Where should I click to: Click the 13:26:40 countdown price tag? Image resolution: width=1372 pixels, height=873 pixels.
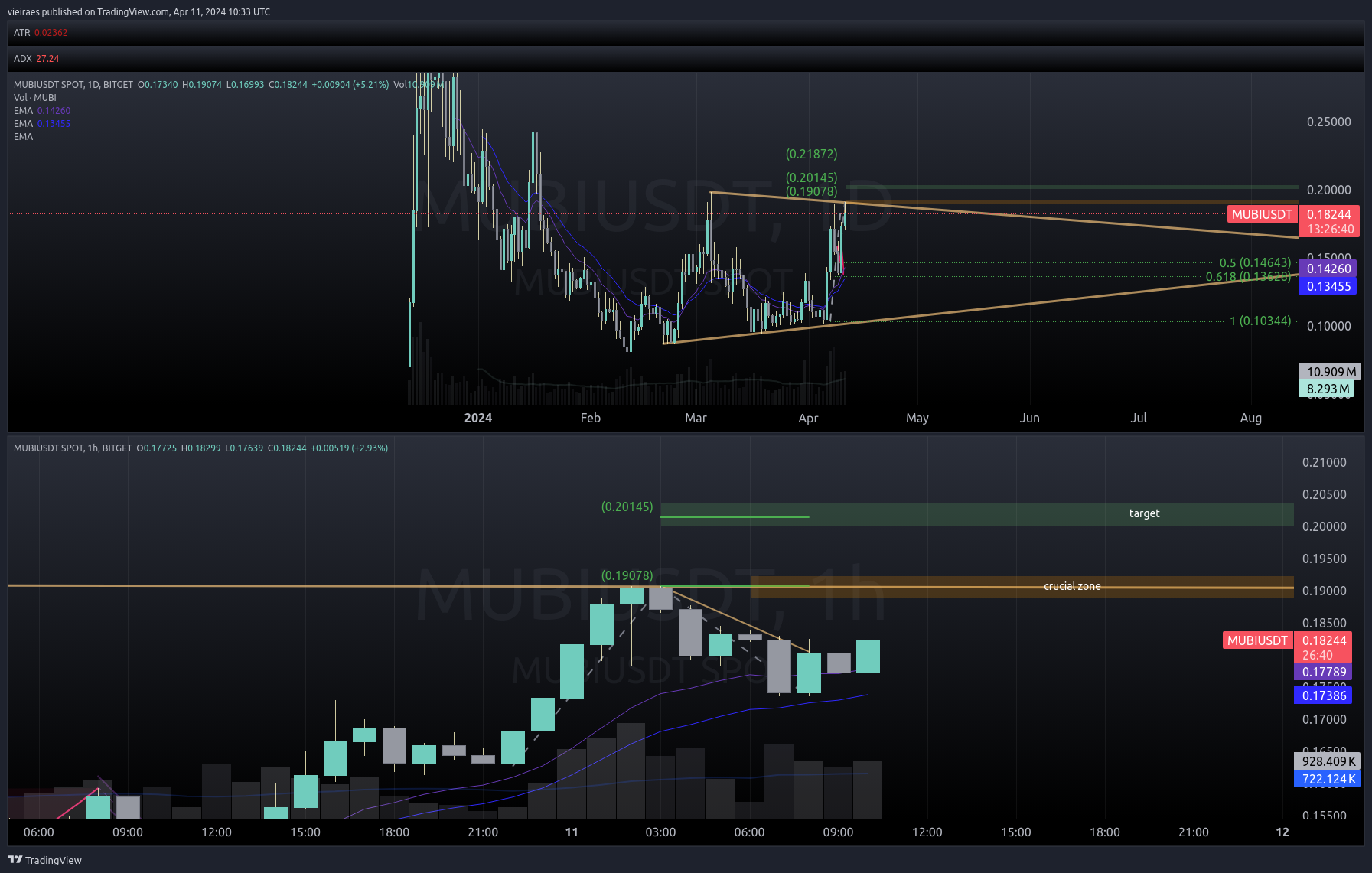[x=1330, y=230]
